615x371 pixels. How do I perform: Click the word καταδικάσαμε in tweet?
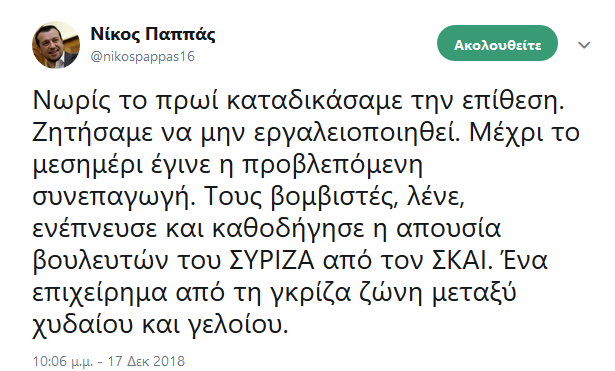click(x=315, y=101)
